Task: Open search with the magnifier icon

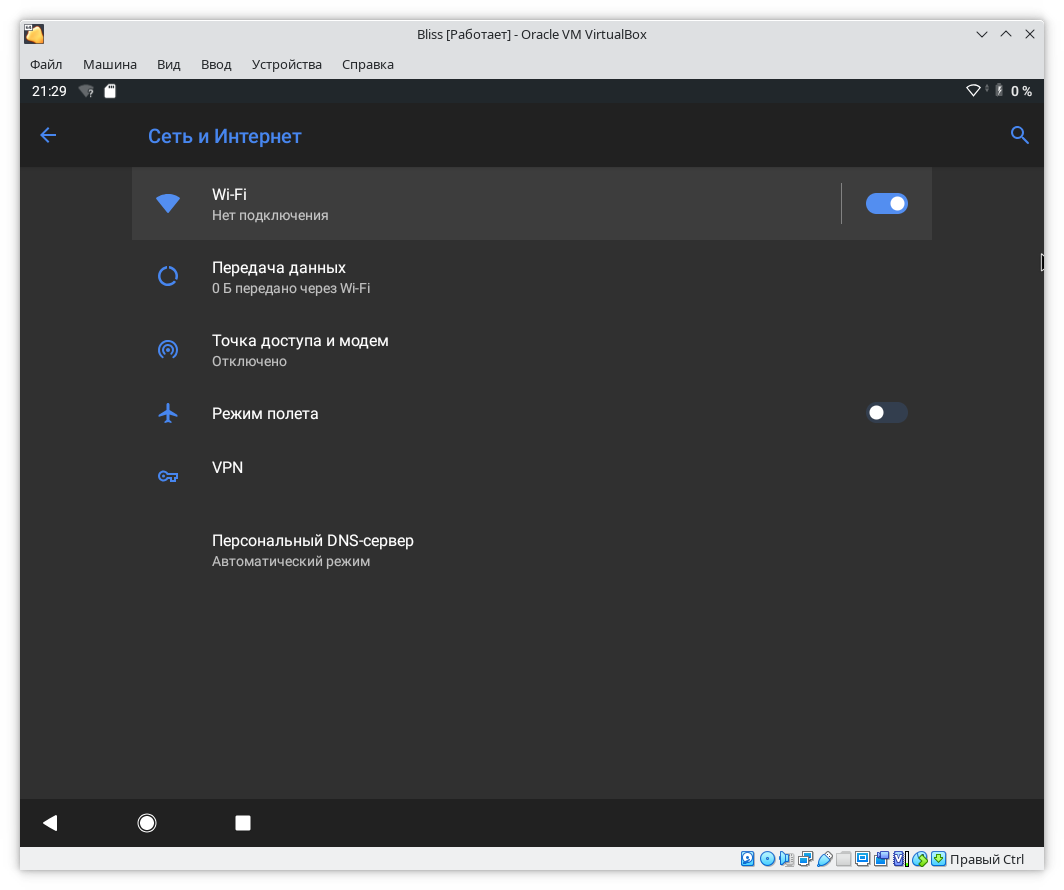Action: (1019, 136)
